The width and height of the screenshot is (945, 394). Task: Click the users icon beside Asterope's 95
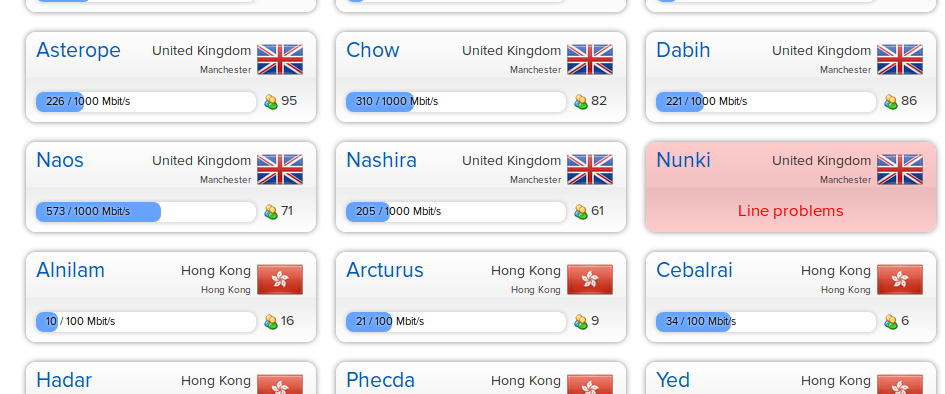point(271,102)
